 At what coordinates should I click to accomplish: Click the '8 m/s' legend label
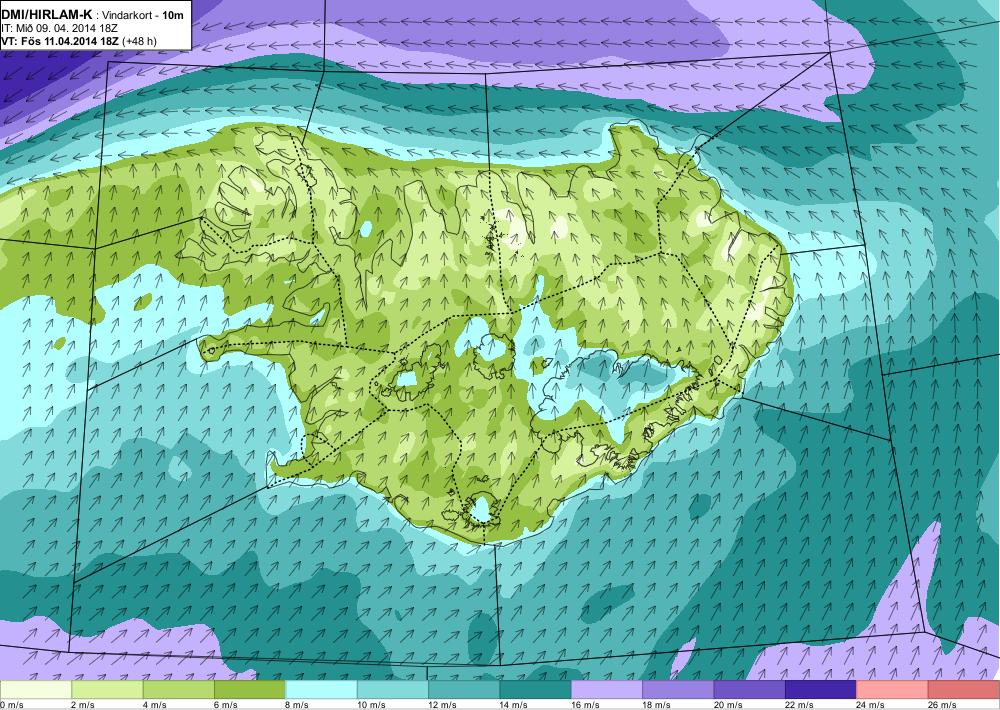click(x=298, y=705)
